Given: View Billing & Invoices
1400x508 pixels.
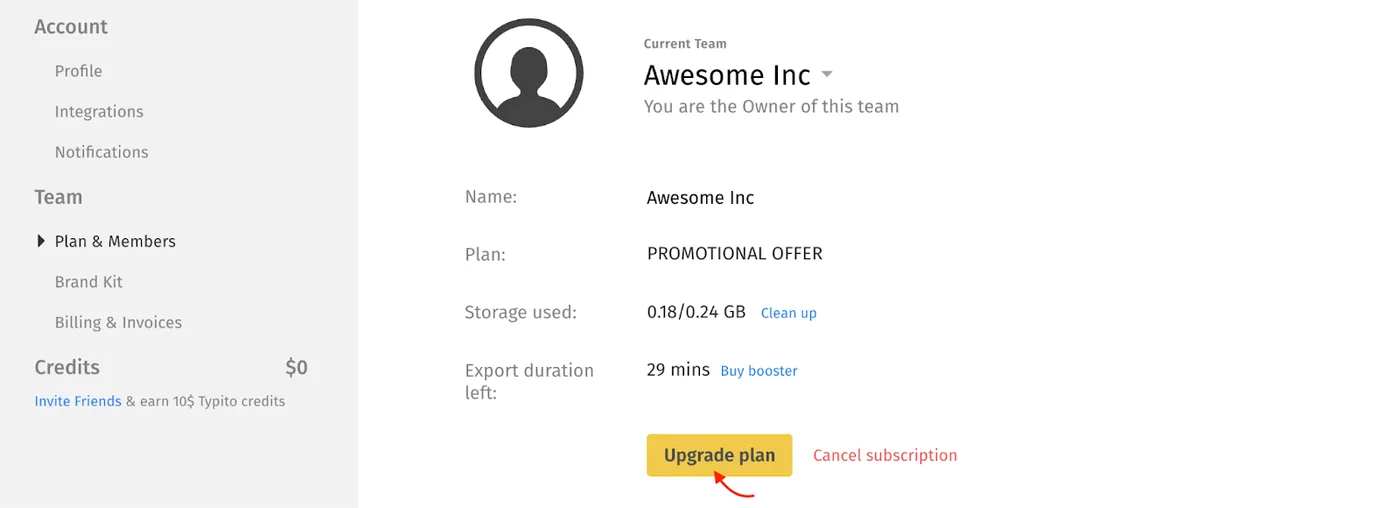Looking at the screenshot, I should click(118, 322).
